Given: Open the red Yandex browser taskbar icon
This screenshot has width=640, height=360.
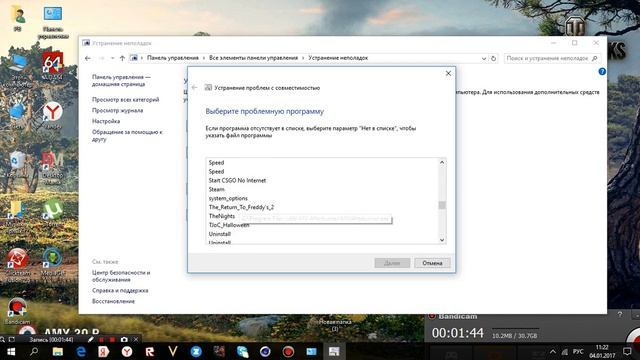Looking at the screenshot, I should point(127,351).
